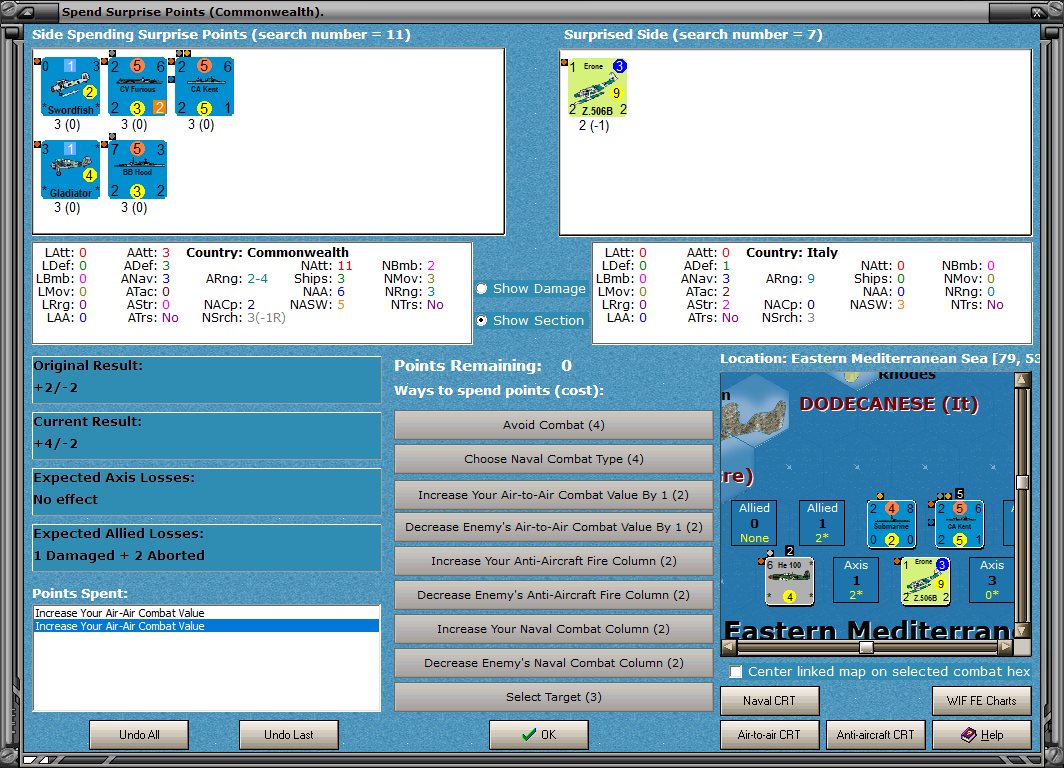The width and height of the screenshot is (1064, 768).
Task: Click the map vertical scrollbar thumb
Action: (x=1022, y=482)
